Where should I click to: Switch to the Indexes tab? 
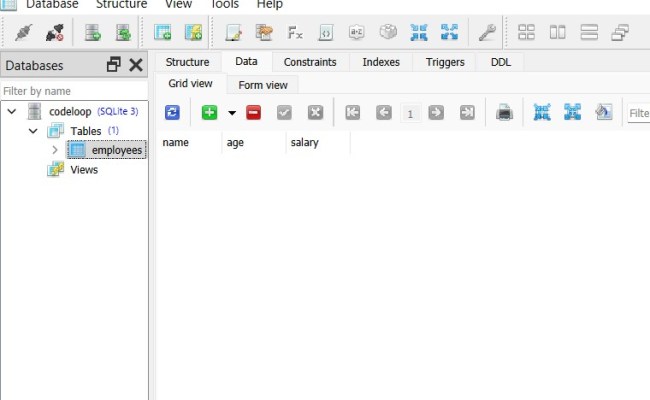pos(381,62)
